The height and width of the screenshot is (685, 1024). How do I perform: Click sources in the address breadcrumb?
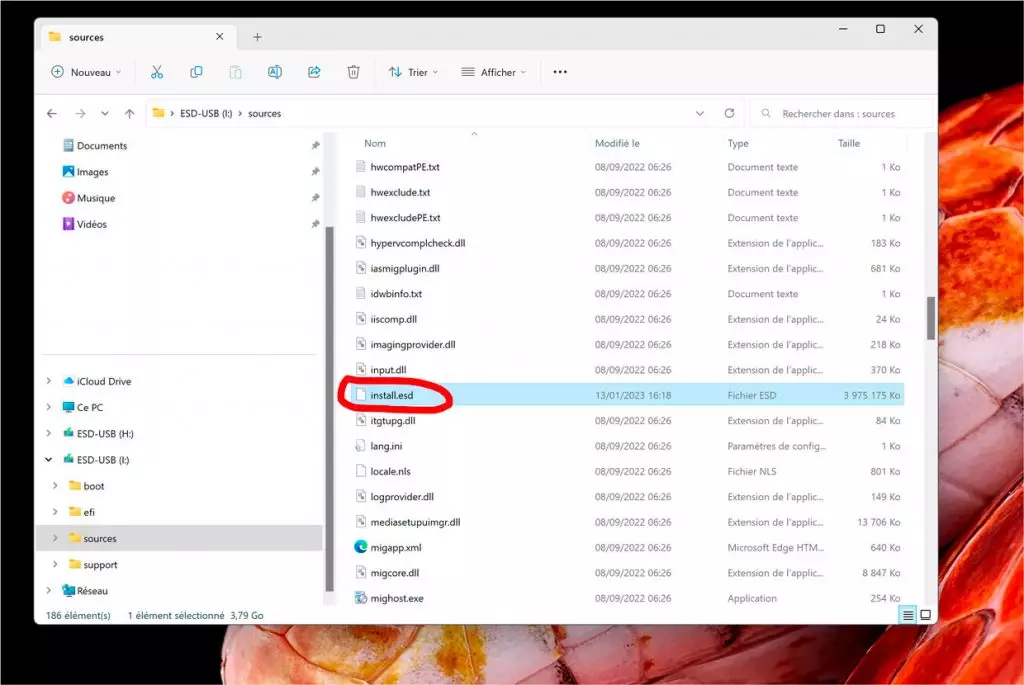264,114
